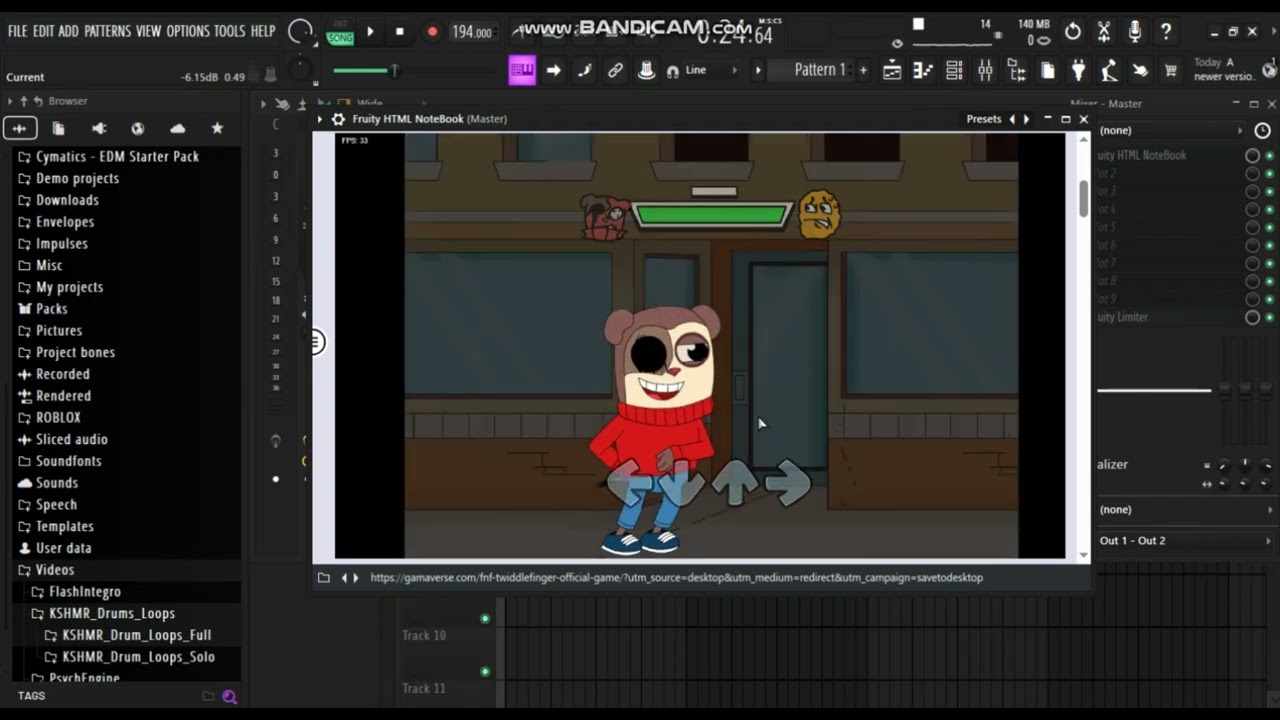Image resolution: width=1280 pixels, height=720 pixels.
Task: Open the TOOLS menu
Action: coord(229,31)
